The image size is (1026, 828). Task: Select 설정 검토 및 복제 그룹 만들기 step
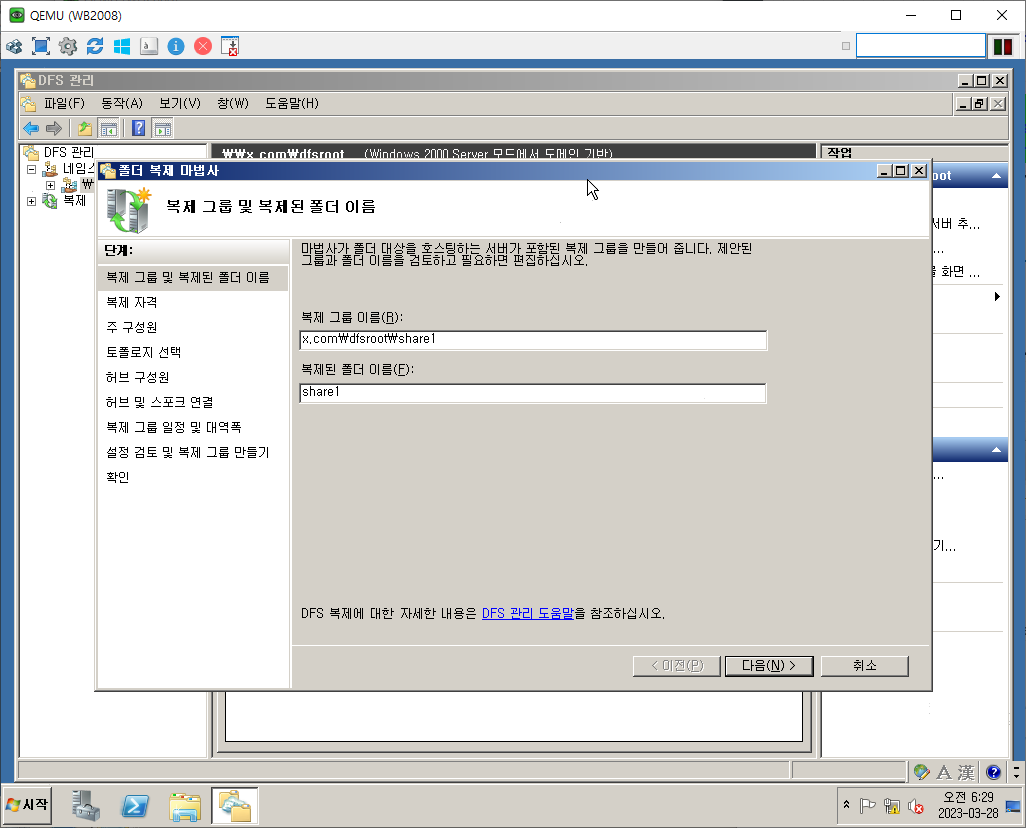click(187, 452)
